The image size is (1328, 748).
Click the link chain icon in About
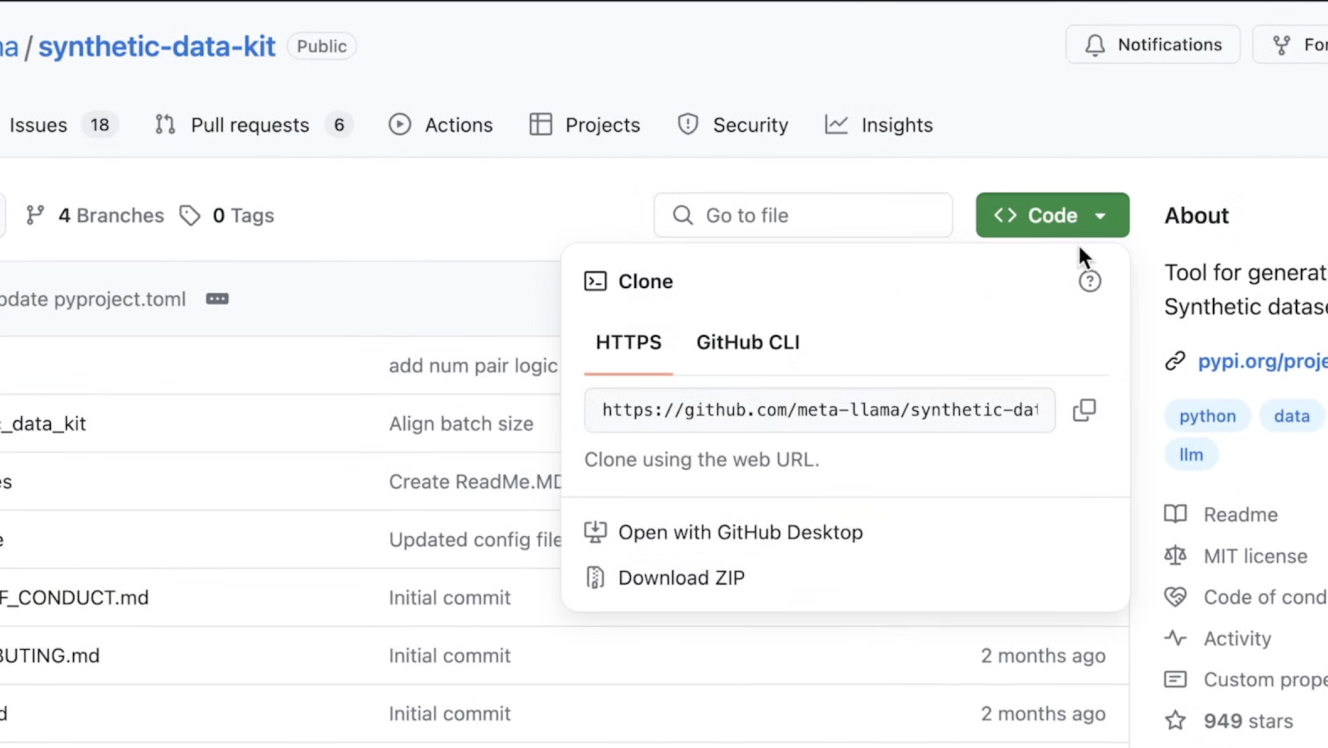[1175, 362]
